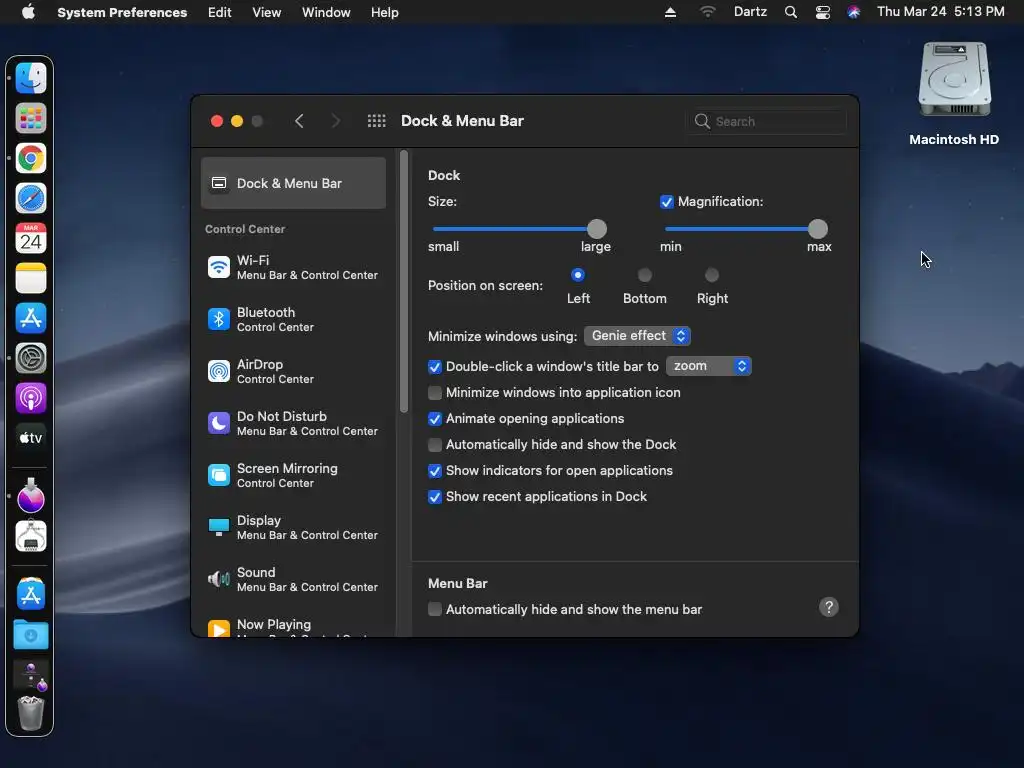
Task: Open the zoom action dropdown
Action: [709, 366]
